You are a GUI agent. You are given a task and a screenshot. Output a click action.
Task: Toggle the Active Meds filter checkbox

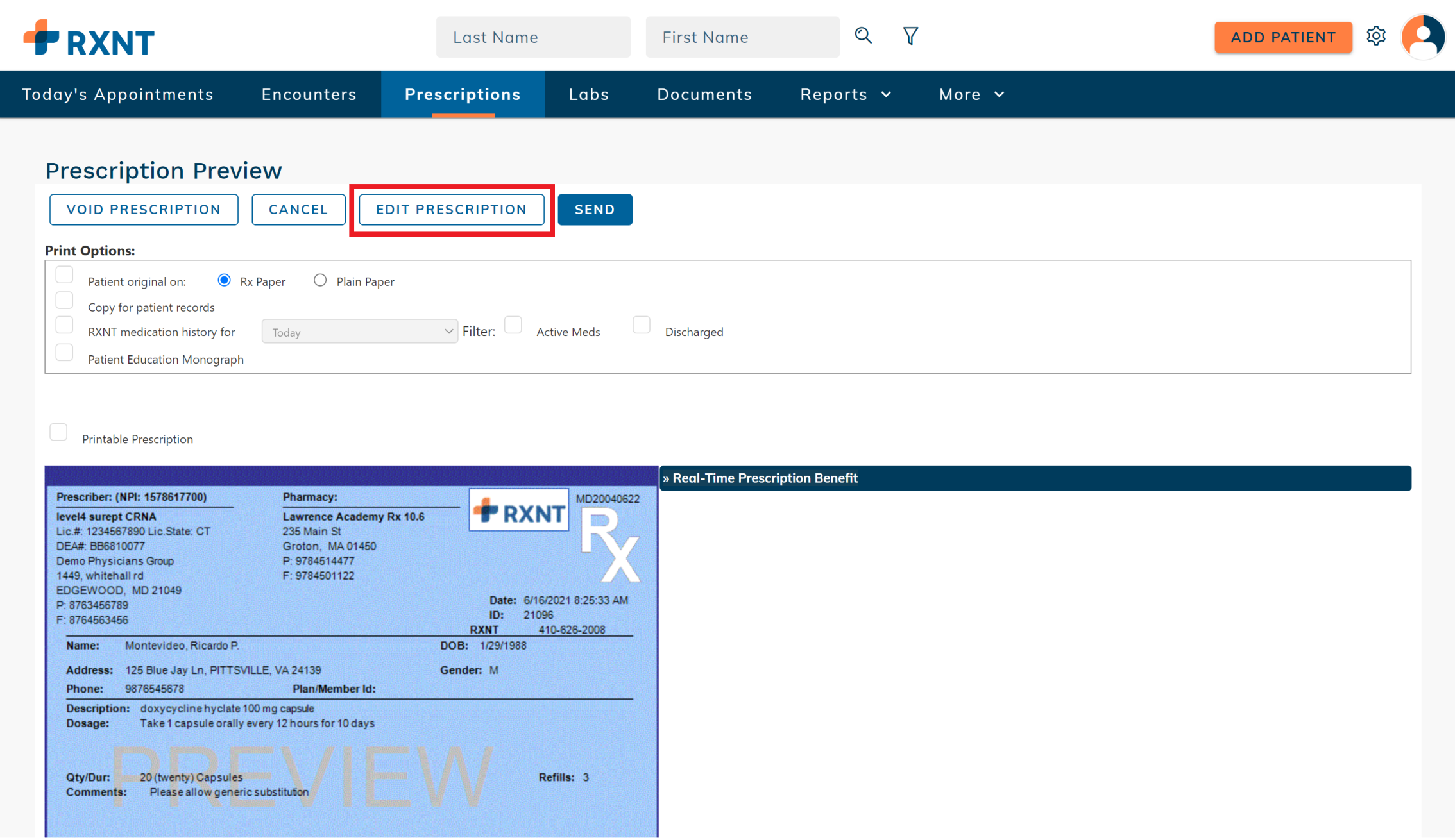pyautogui.click(x=513, y=325)
